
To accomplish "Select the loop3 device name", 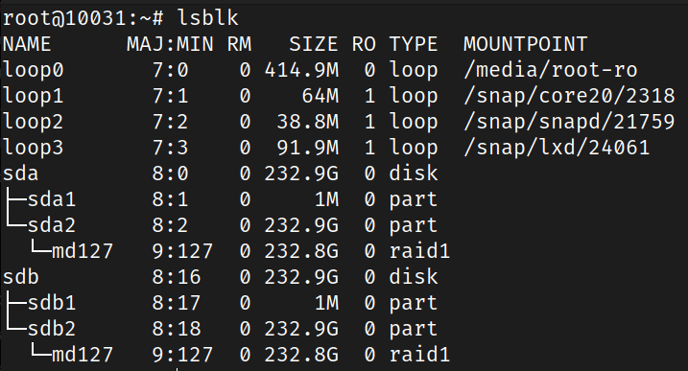I will point(33,148).
